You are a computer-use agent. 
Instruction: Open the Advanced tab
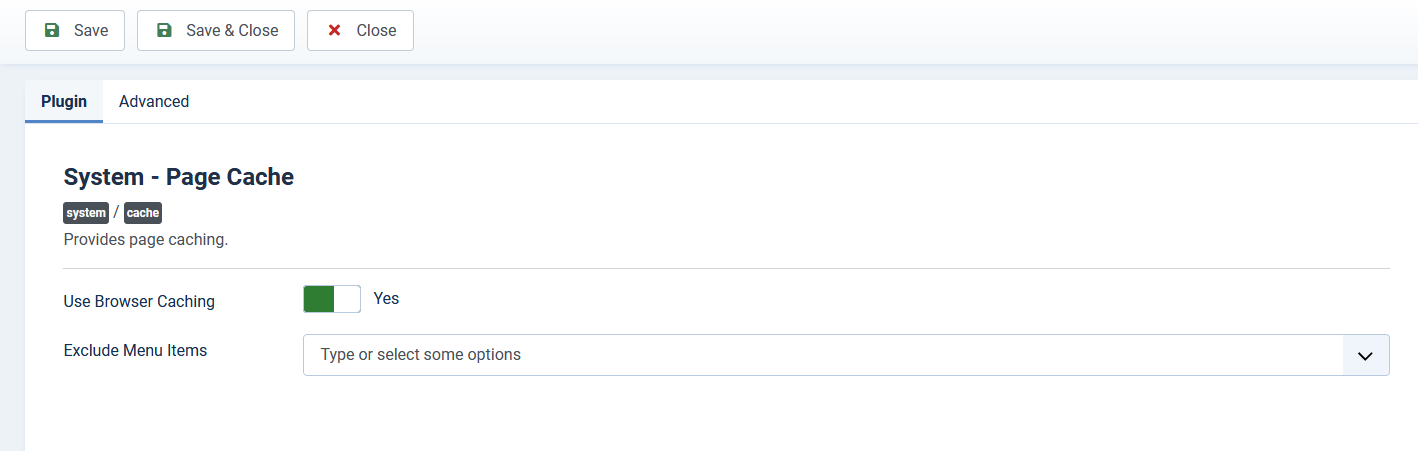(x=154, y=101)
